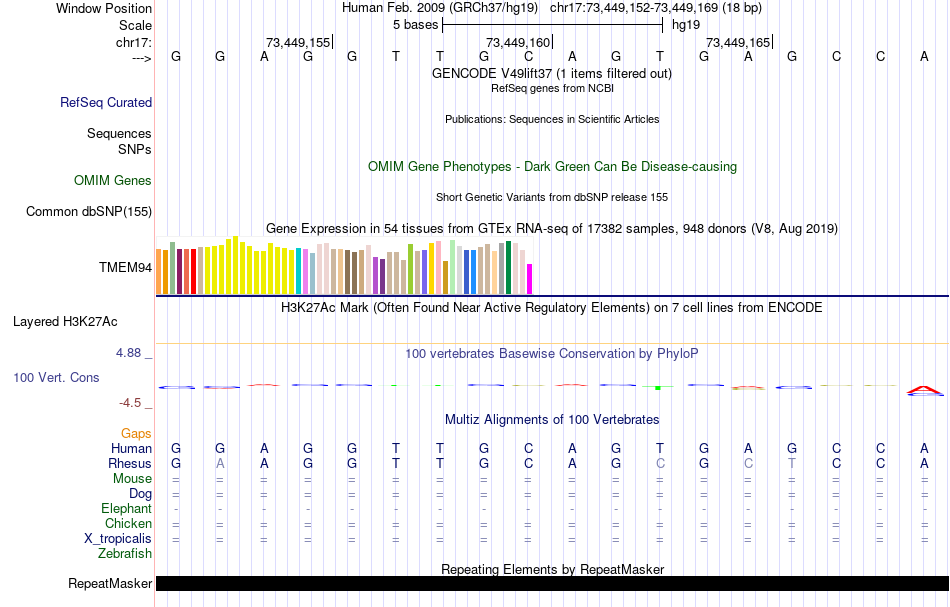The width and height of the screenshot is (950, 607).
Task: Click the Scale label
Action: coord(136,25)
